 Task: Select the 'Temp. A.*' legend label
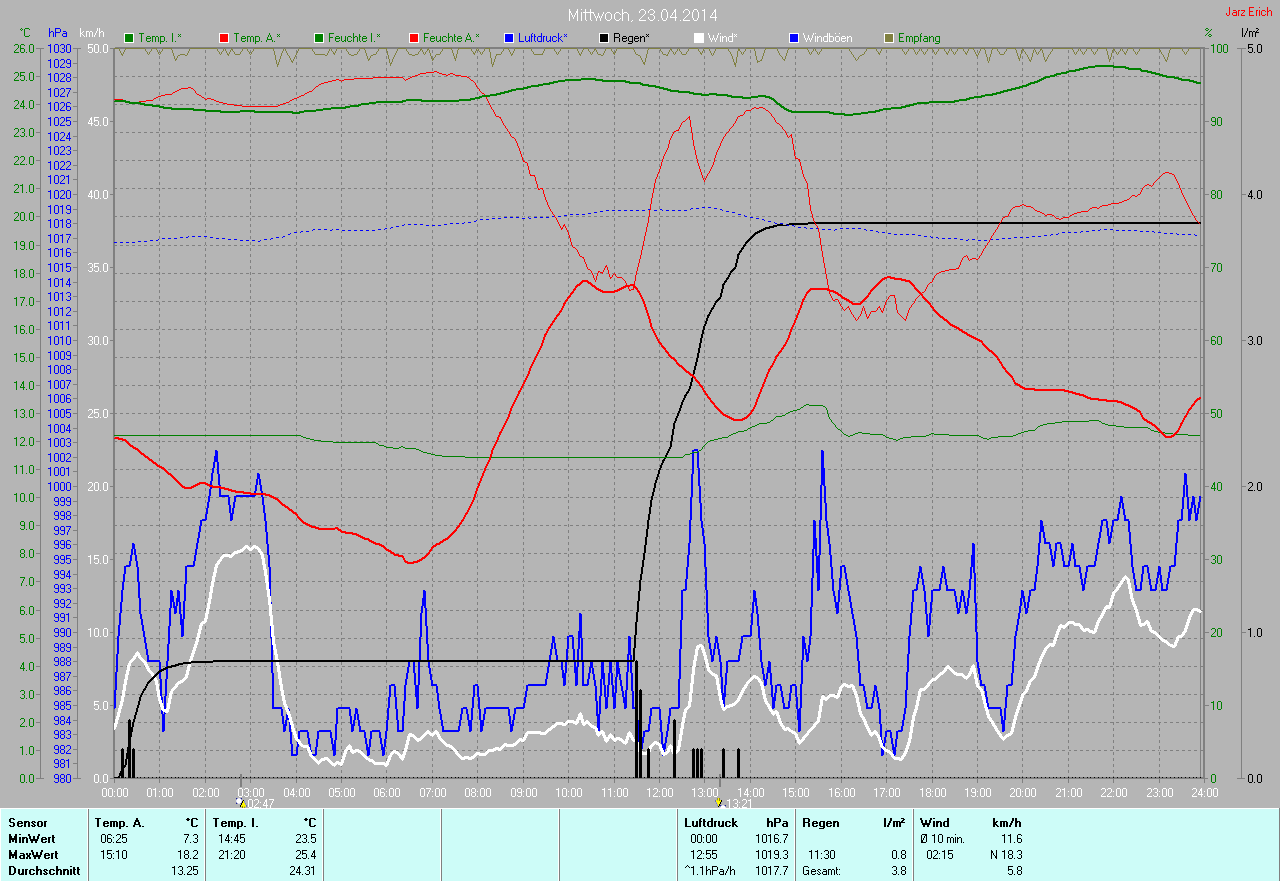point(257,38)
